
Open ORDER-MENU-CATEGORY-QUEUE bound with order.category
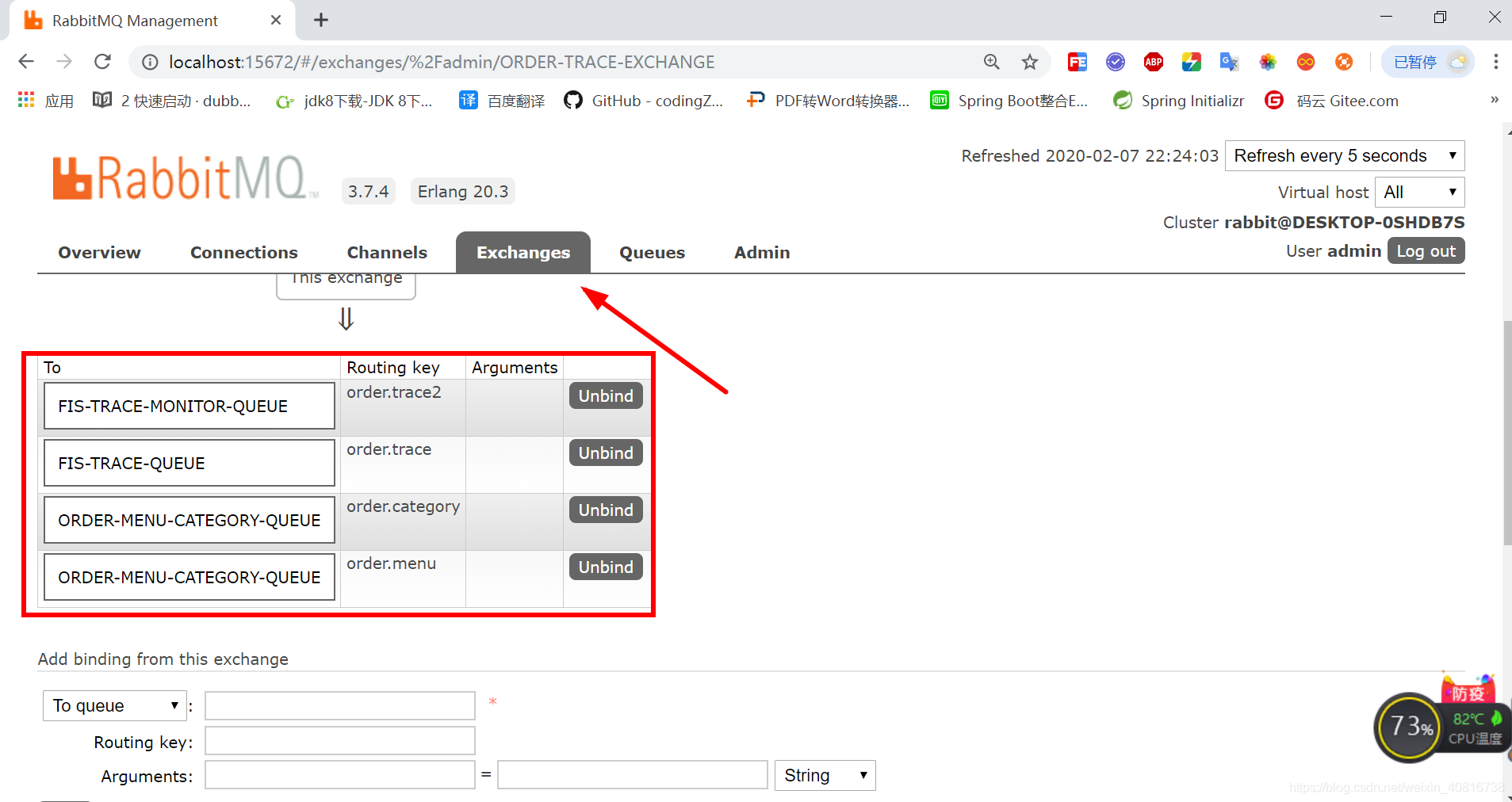tap(189, 520)
